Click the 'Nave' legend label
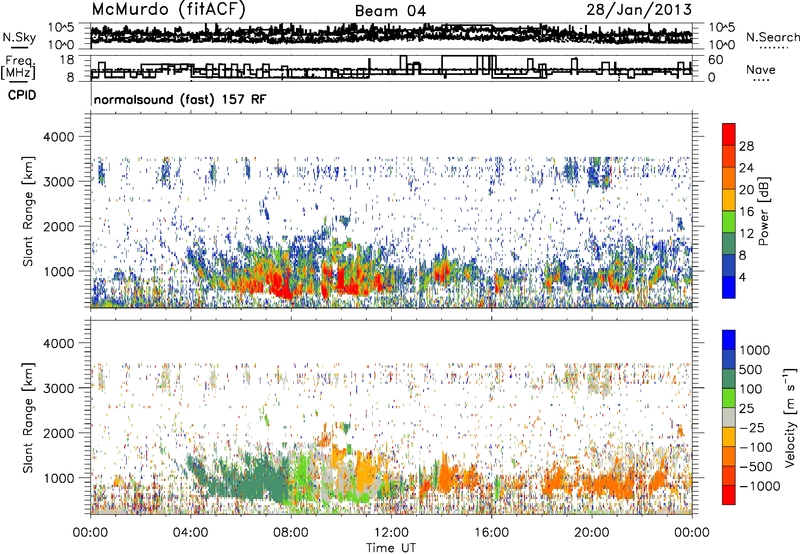 (x=760, y=69)
